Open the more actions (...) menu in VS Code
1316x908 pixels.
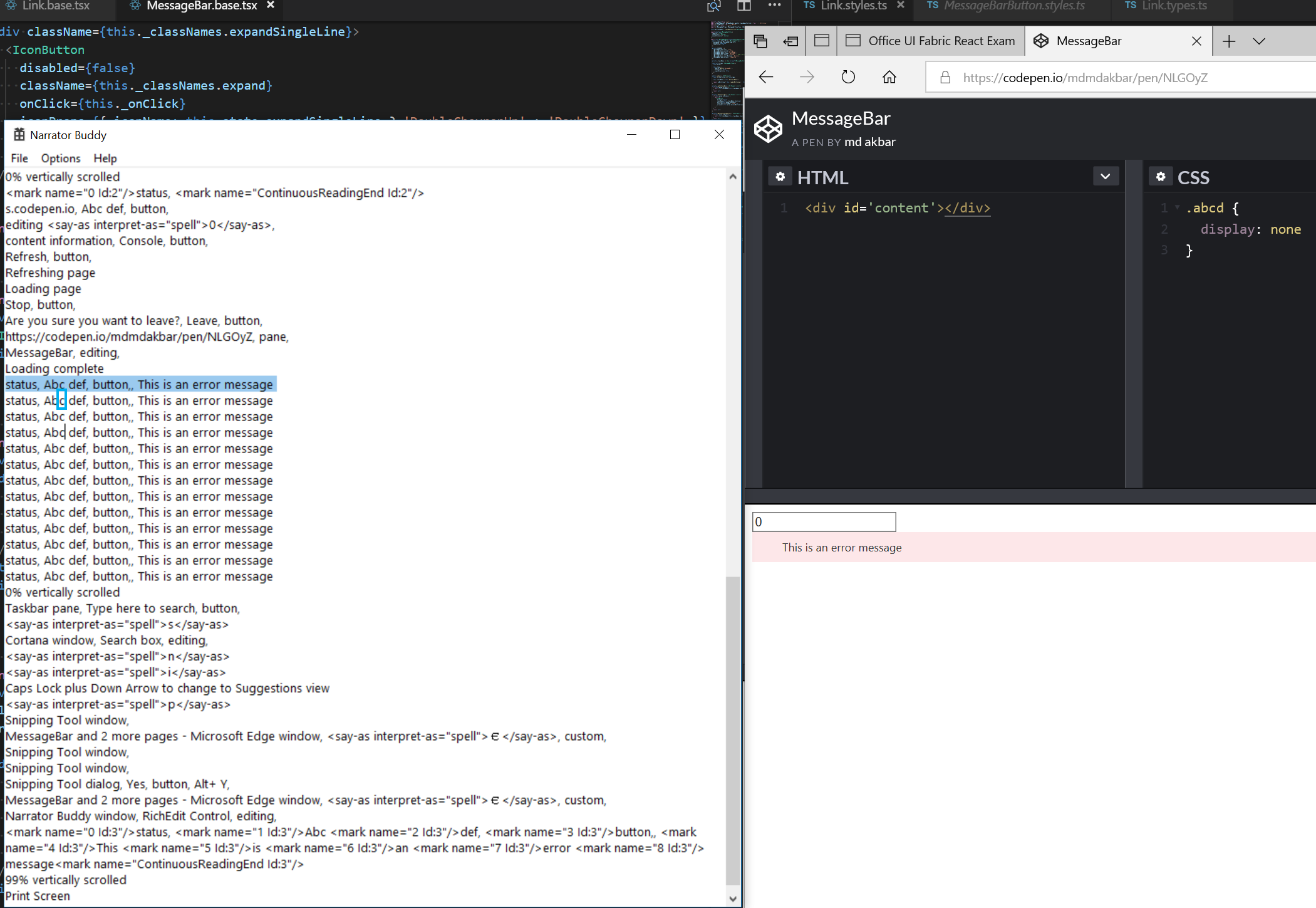(774, 6)
